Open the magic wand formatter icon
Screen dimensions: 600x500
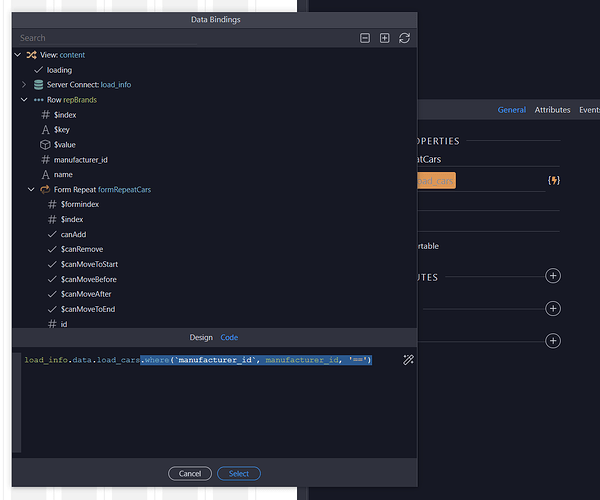[408, 360]
